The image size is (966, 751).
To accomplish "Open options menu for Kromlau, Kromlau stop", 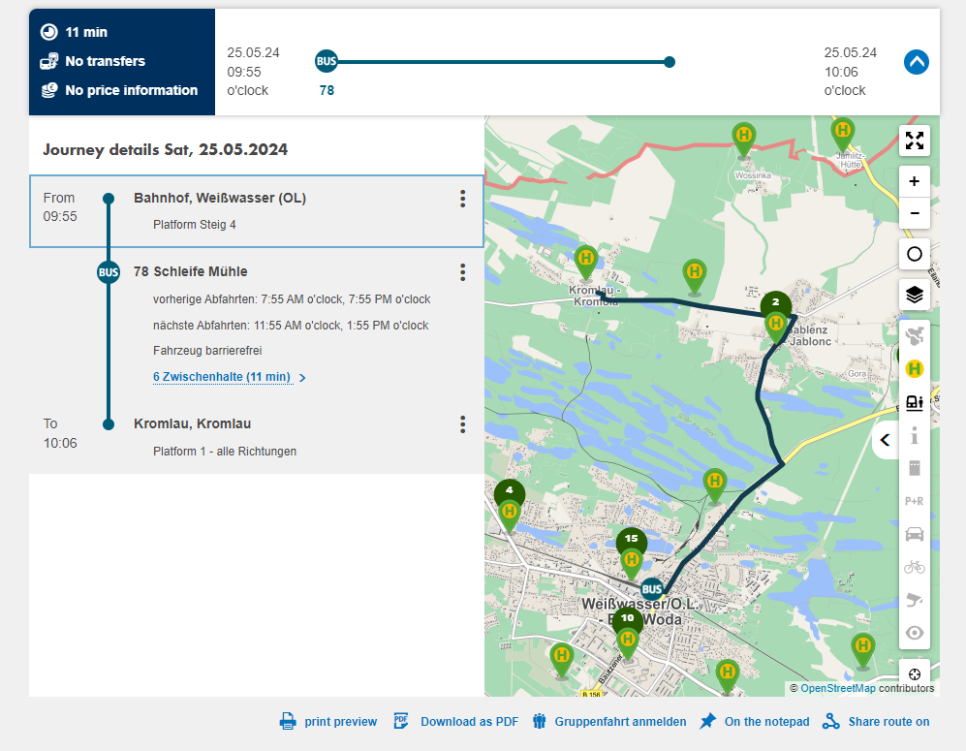I will pyautogui.click(x=463, y=424).
